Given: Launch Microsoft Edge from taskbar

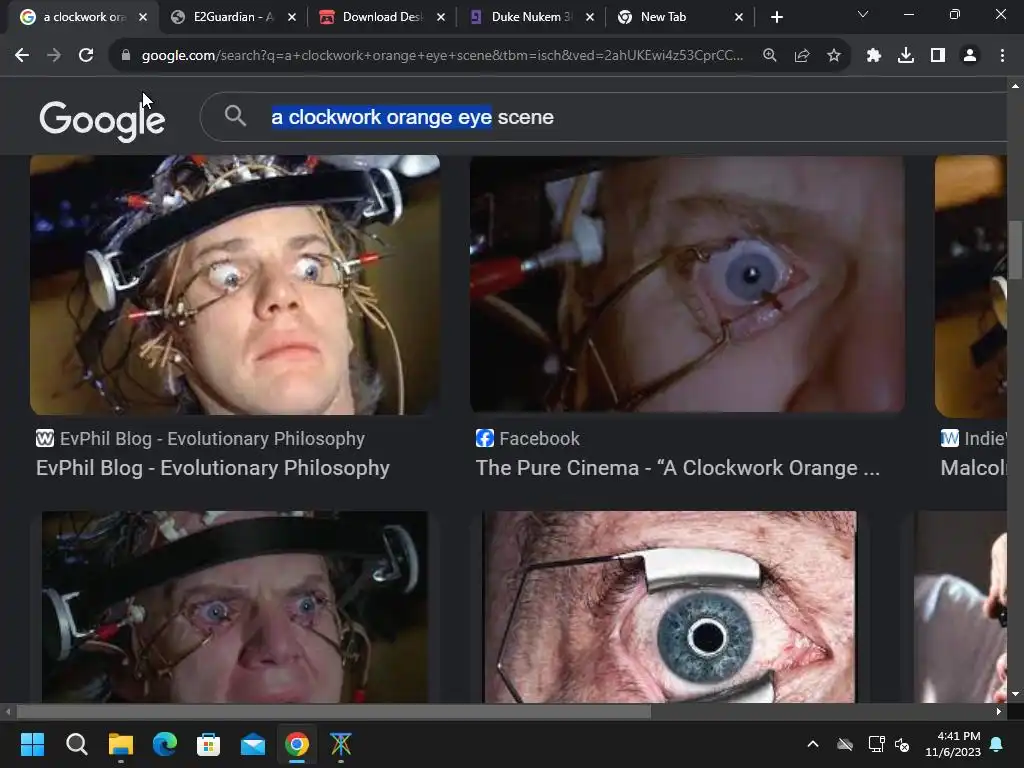Looking at the screenshot, I should pyautogui.click(x=165, y=744).
